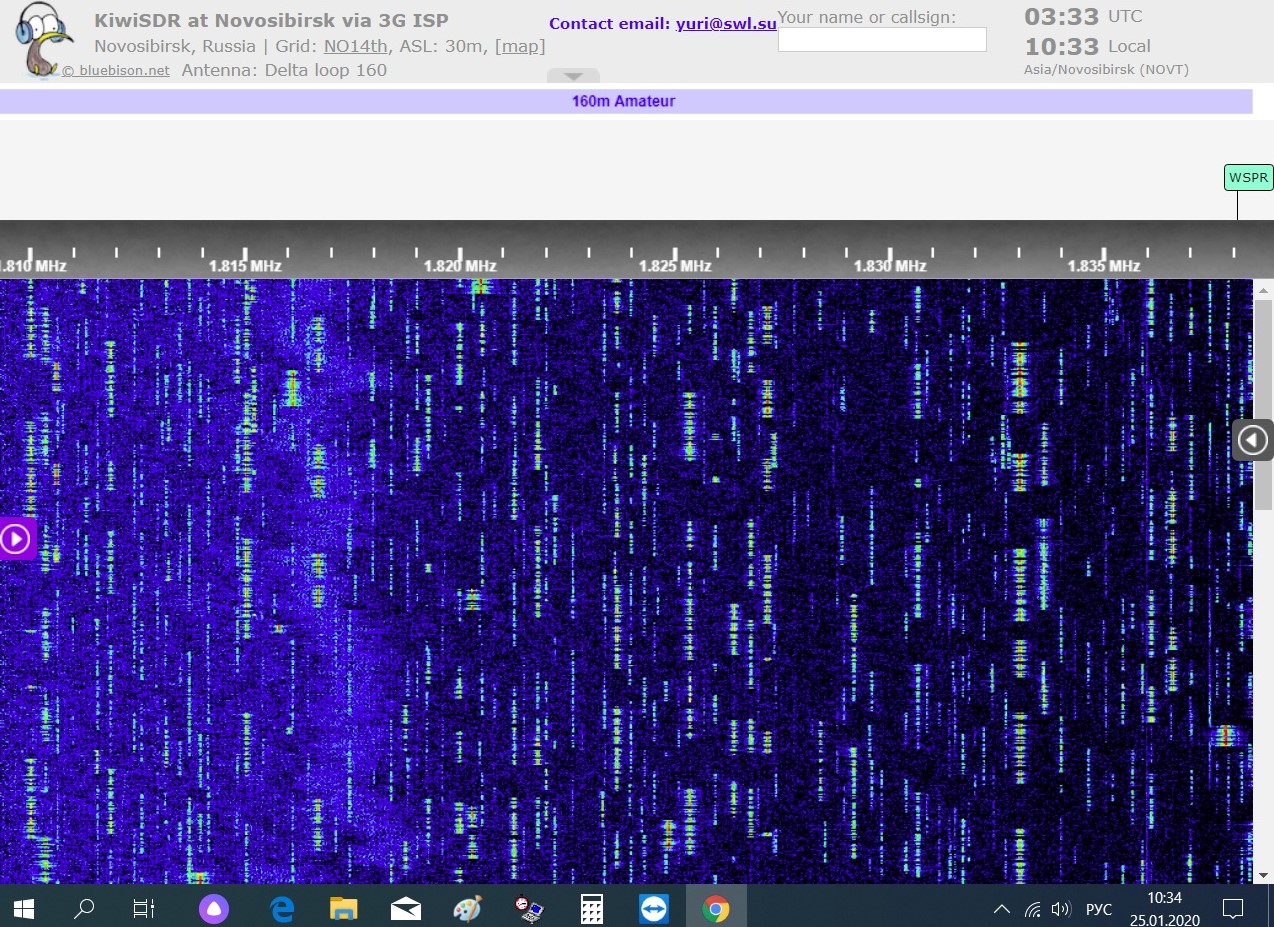Click the name or callsign input field
The height and width of the screenshot is (927, 1274).
coord(881,40)
